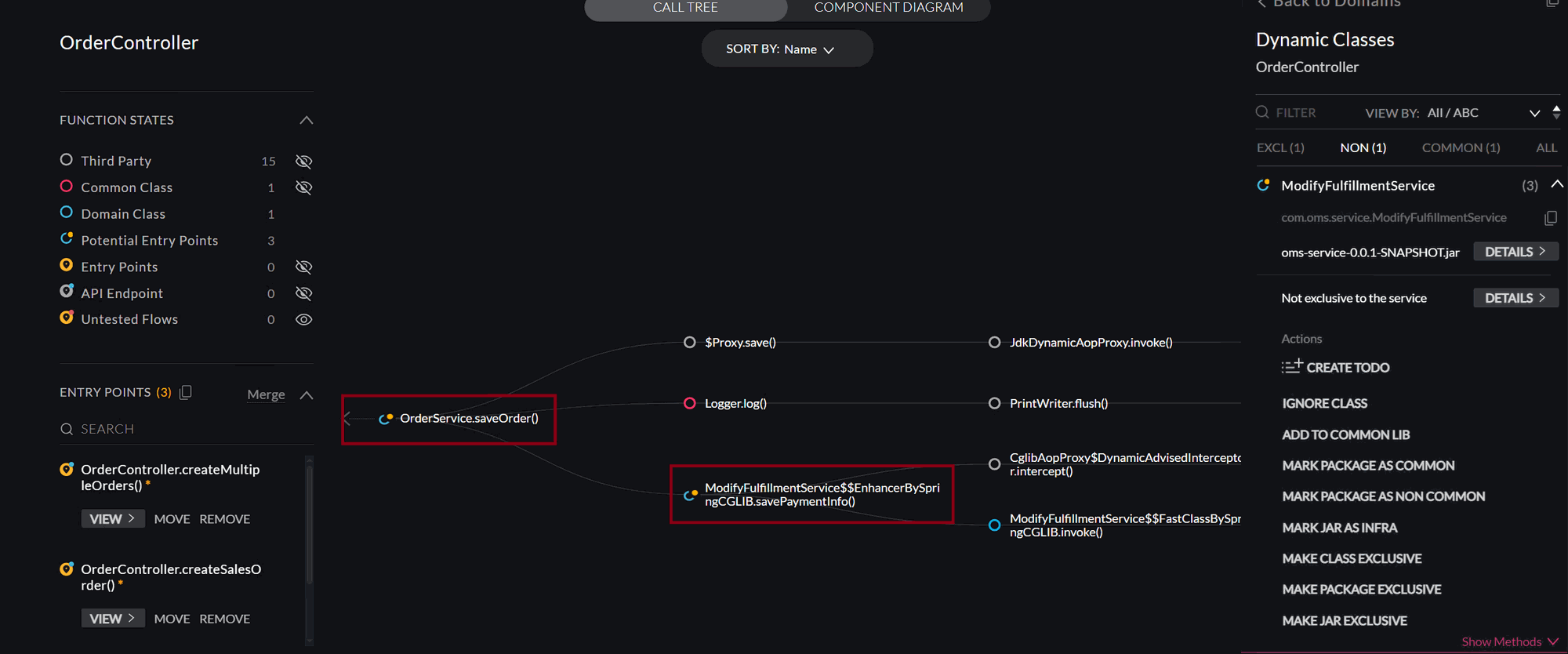Expand Show Methods at panel bottom
This screenshot has width=1568, height=654.
1509,642
